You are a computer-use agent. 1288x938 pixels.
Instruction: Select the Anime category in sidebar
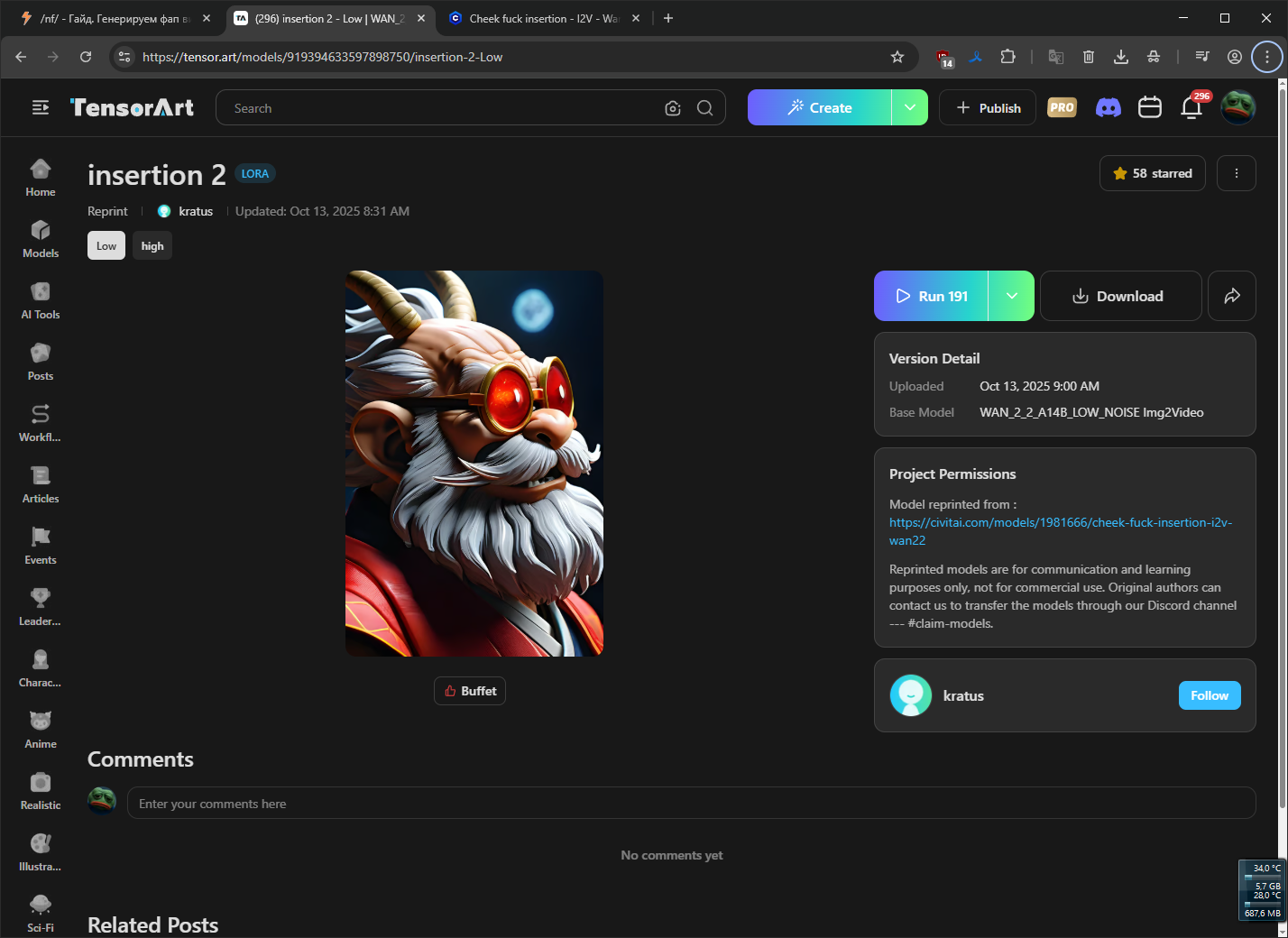point(41,731)
